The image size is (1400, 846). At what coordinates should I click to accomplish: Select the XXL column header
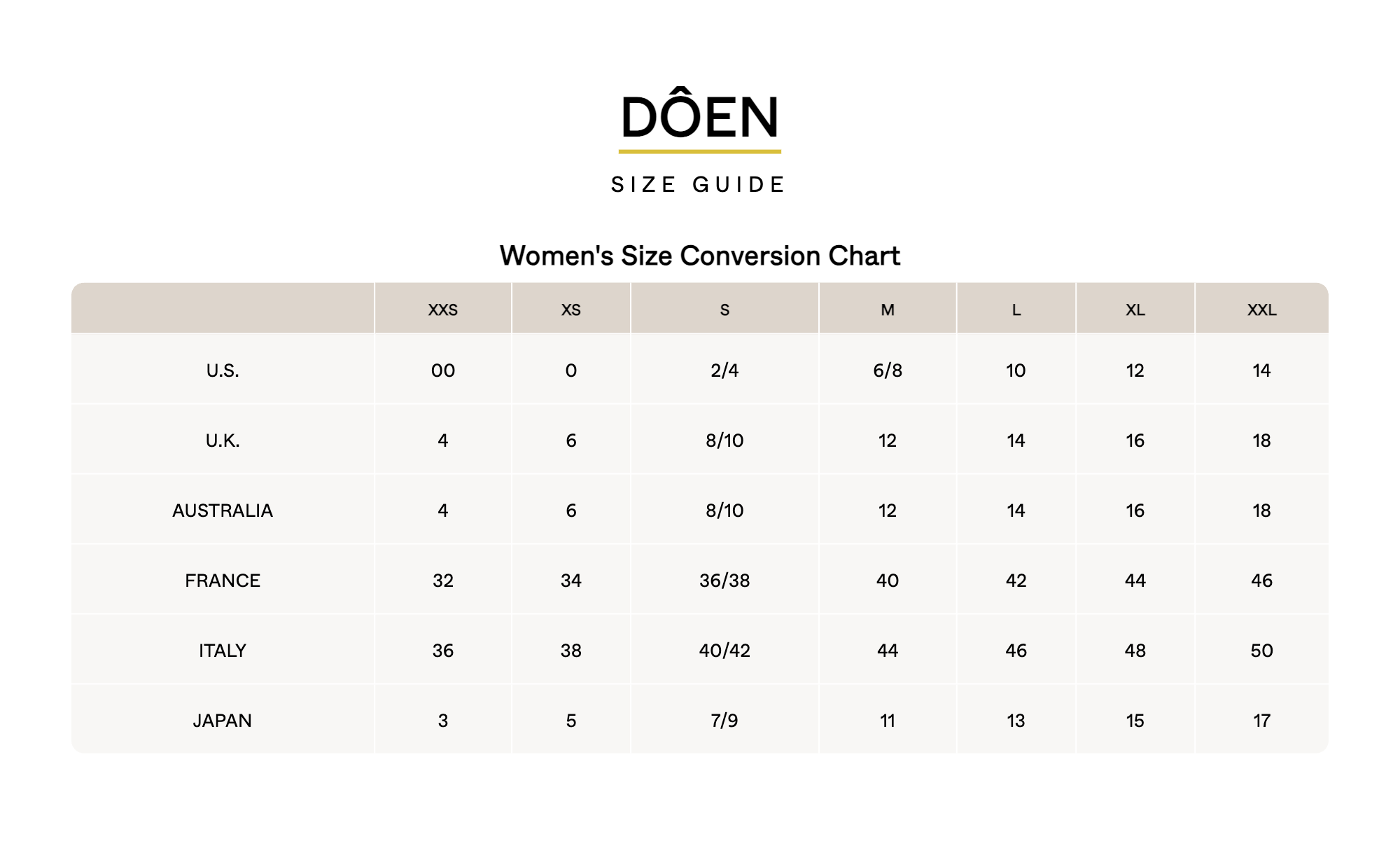pyautogui.click(x=1262, y=310)
